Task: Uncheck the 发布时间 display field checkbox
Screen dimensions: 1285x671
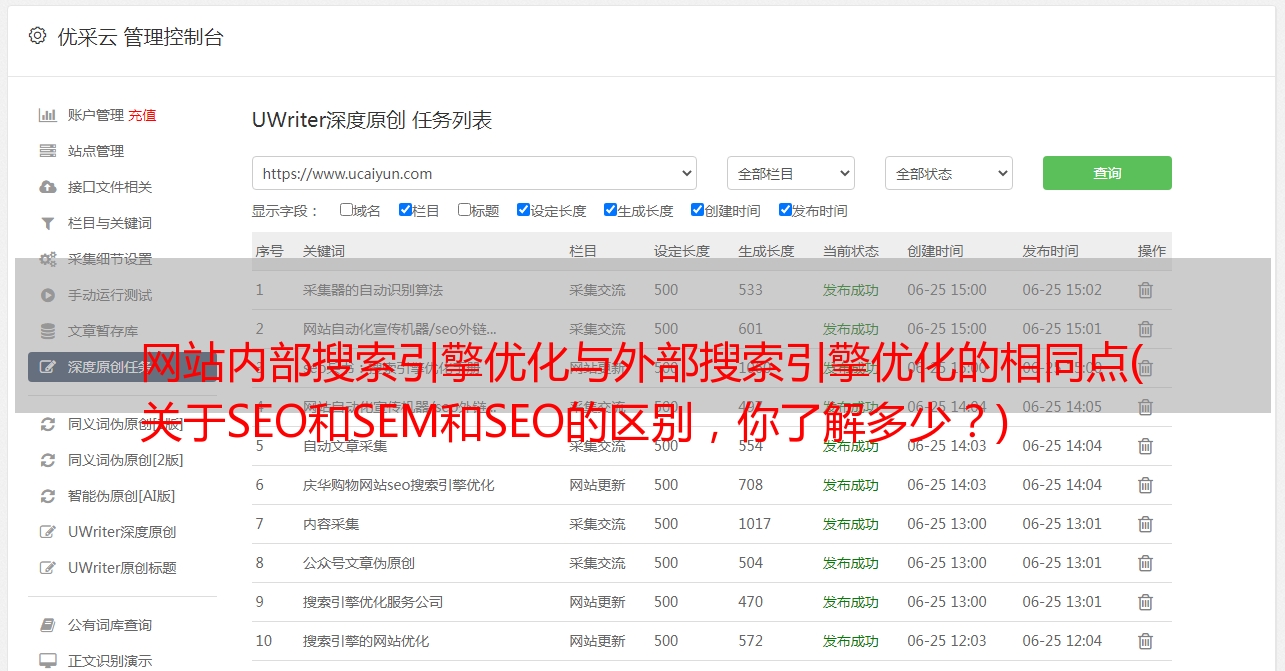Action: click(785, 210)
